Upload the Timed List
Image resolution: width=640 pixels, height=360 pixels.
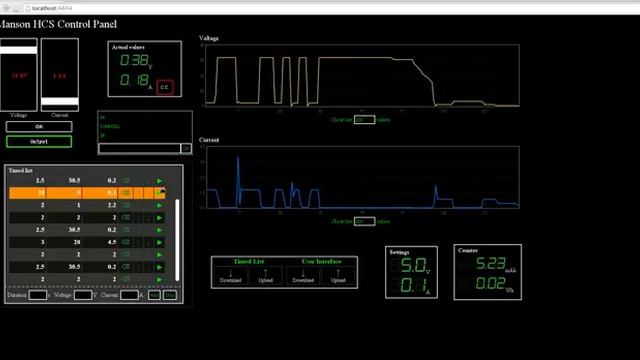265,276
